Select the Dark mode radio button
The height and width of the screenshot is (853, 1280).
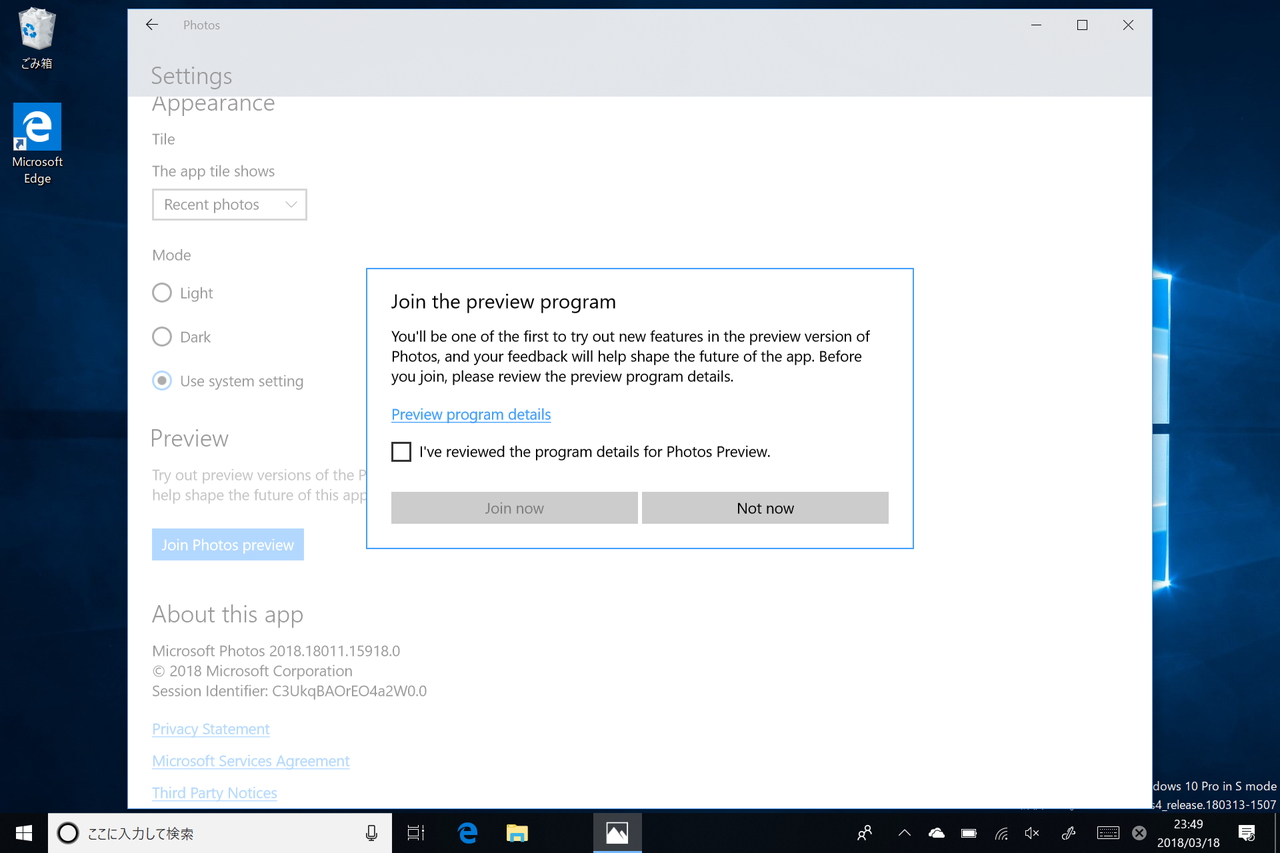tap(162, 337)
